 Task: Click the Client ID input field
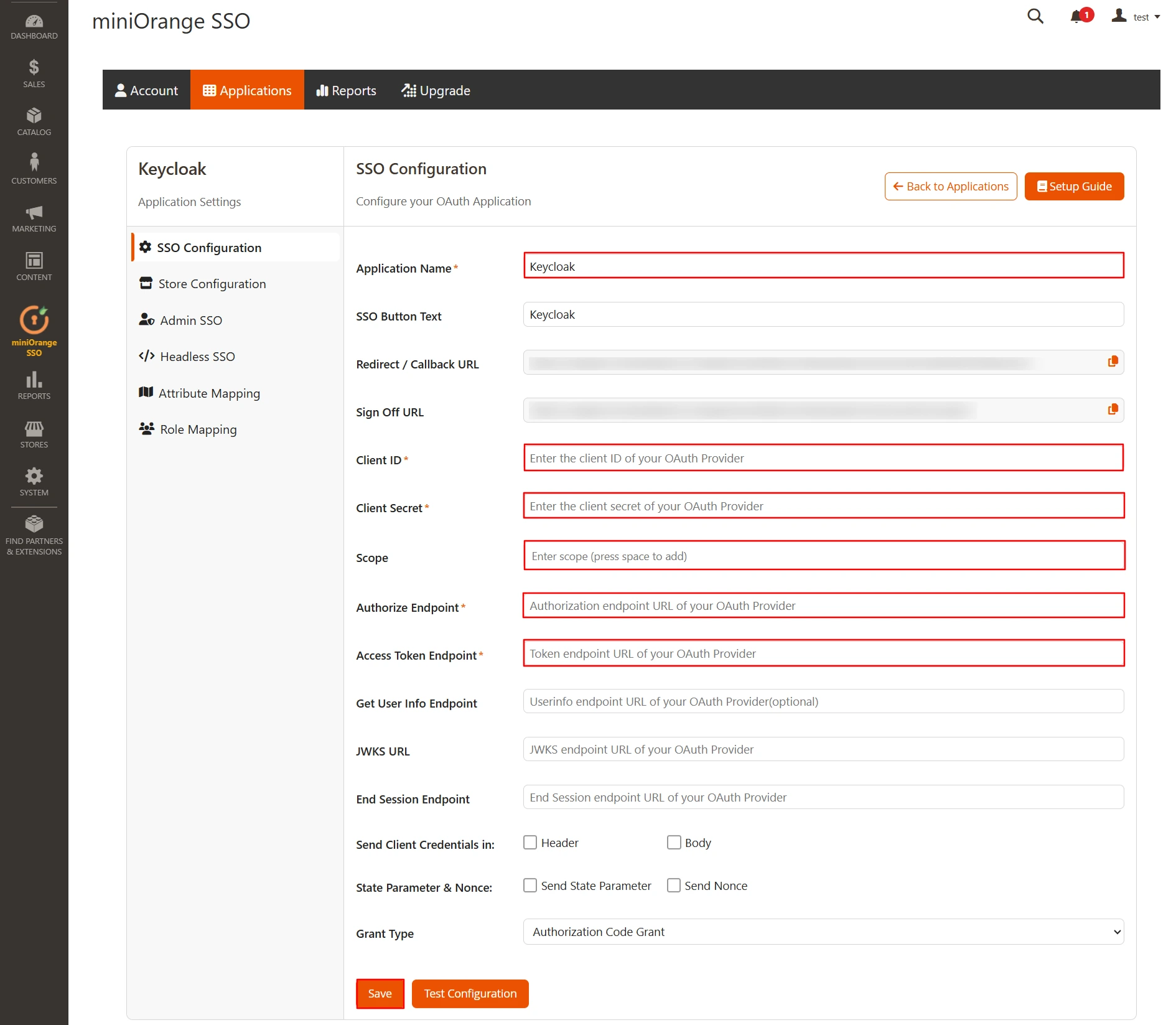tap(823, 457)
